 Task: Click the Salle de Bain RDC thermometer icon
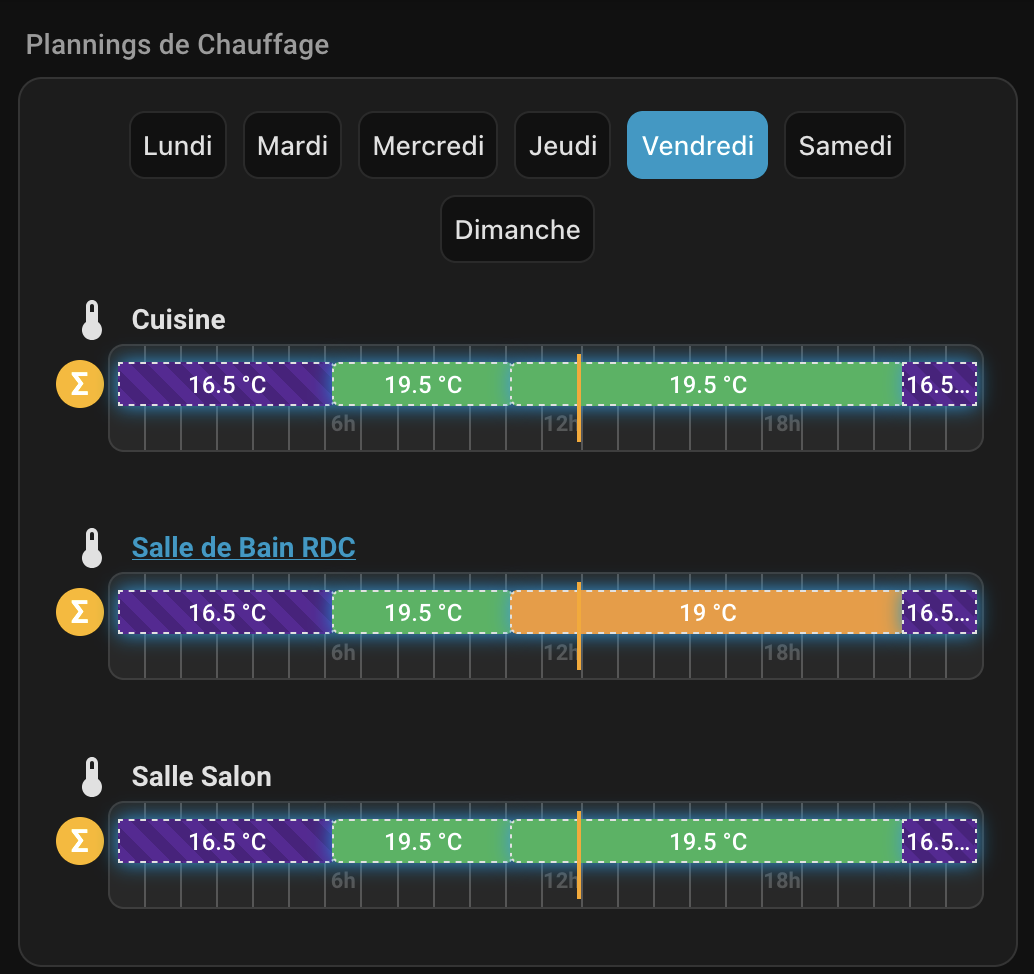click(92, 548)
